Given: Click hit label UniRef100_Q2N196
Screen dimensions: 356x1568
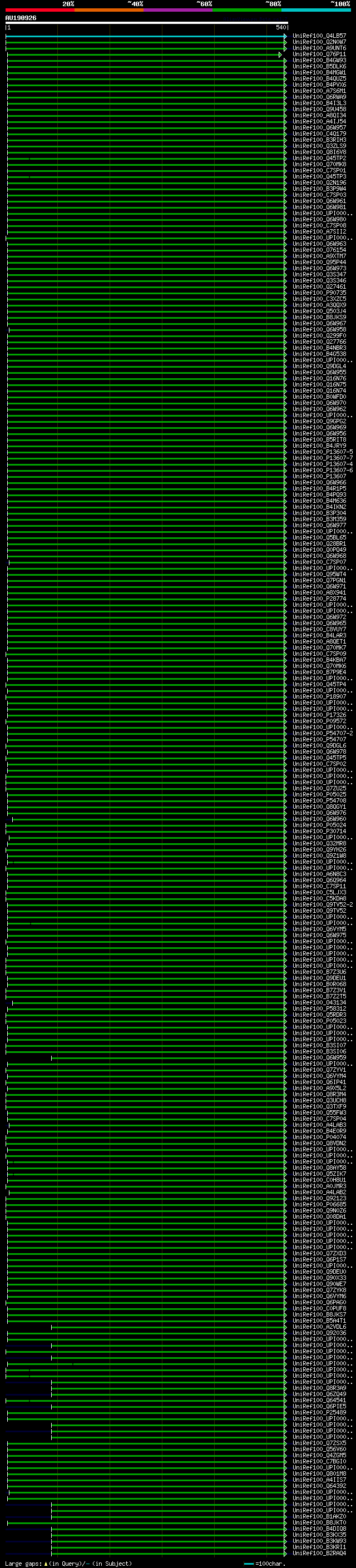Looking at the screenshot, I should click(x=319, y=182).
